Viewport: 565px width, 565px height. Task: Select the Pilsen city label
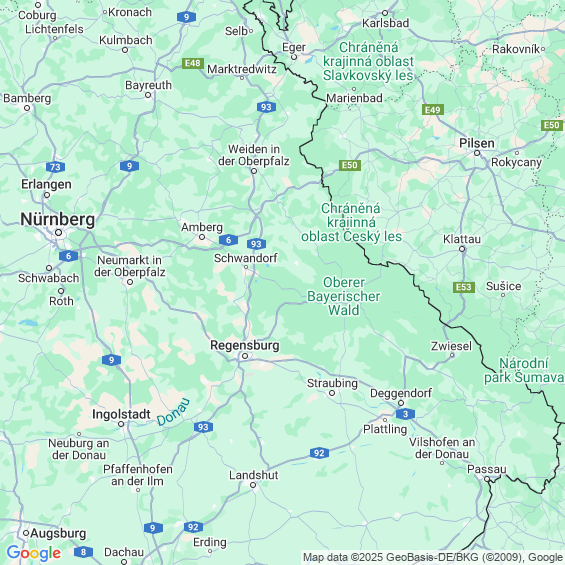tap(476, 143)
